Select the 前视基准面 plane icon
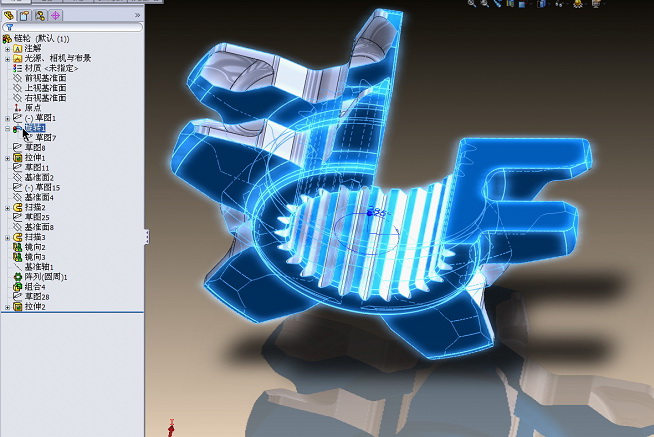654x437 pixels. click(x=17, y=78)
